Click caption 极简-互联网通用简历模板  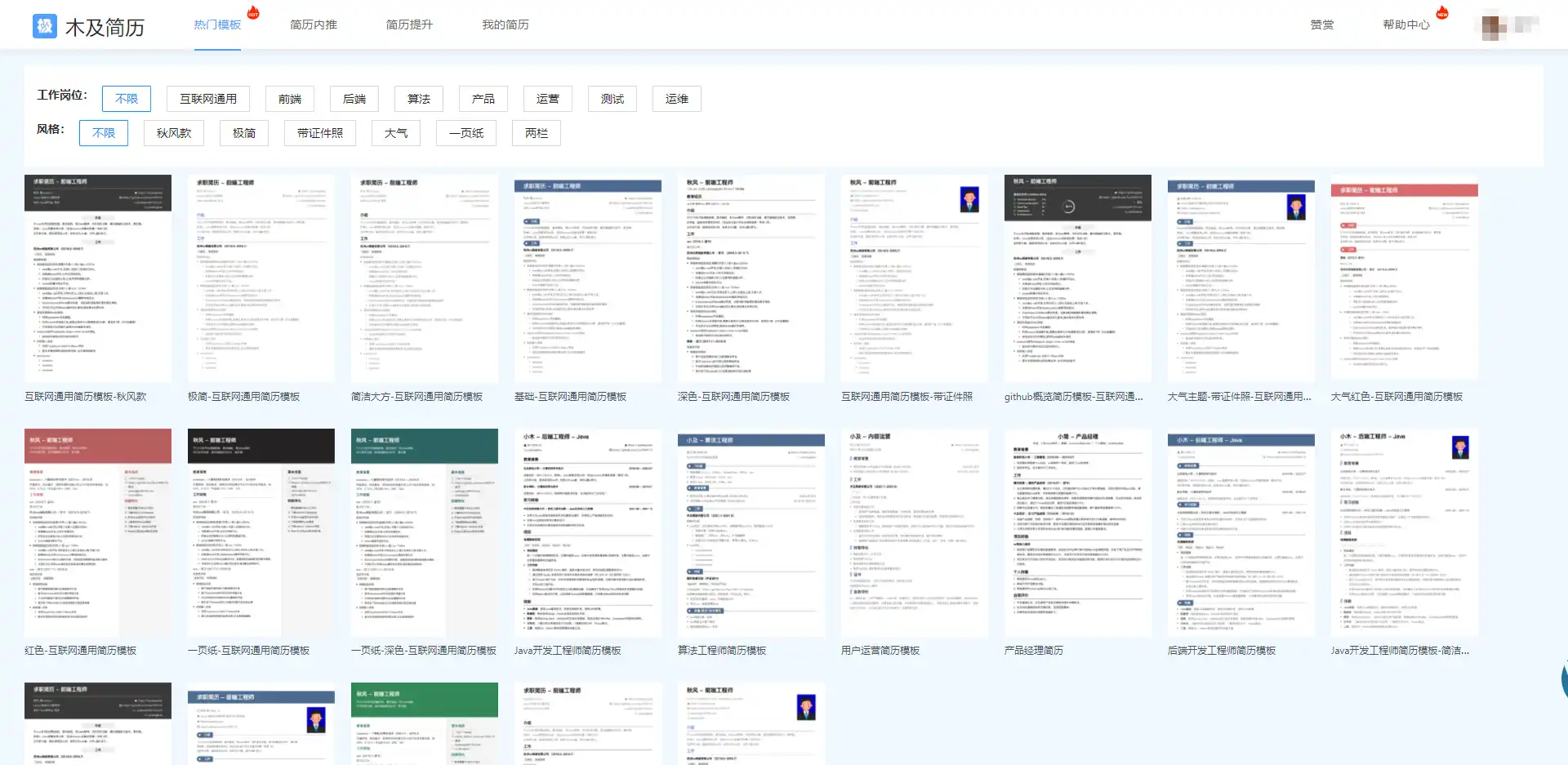click(x=244, y=397)
